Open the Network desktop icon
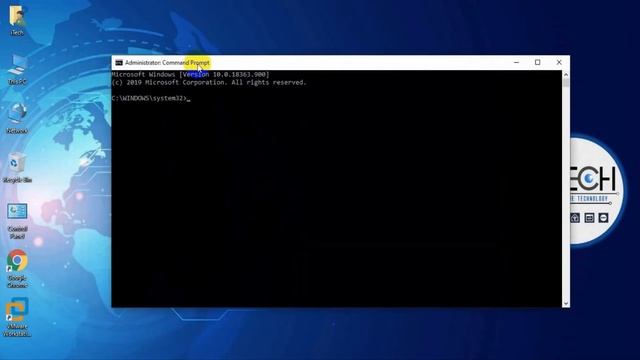This screenshot has width=640, height=360. coord(17,118)
